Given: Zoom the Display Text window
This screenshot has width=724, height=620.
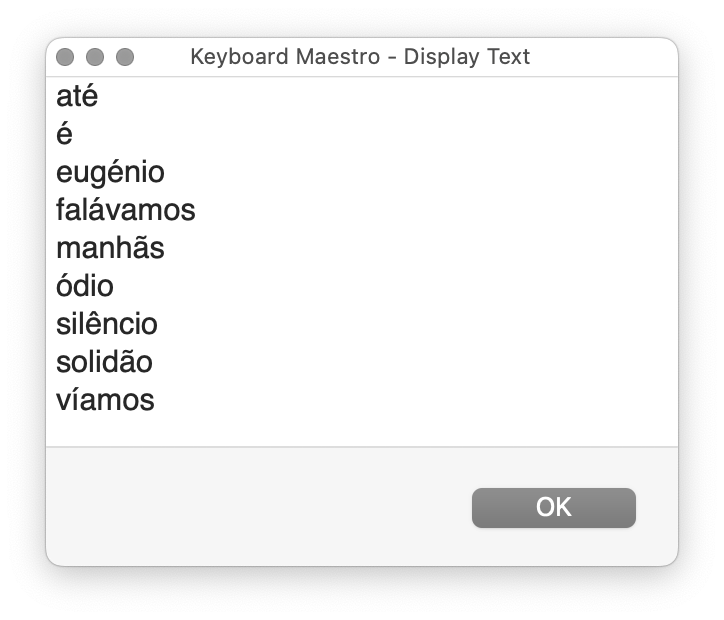Looking at the screenshot, I should pyautogui.click(x=125, y=57).
